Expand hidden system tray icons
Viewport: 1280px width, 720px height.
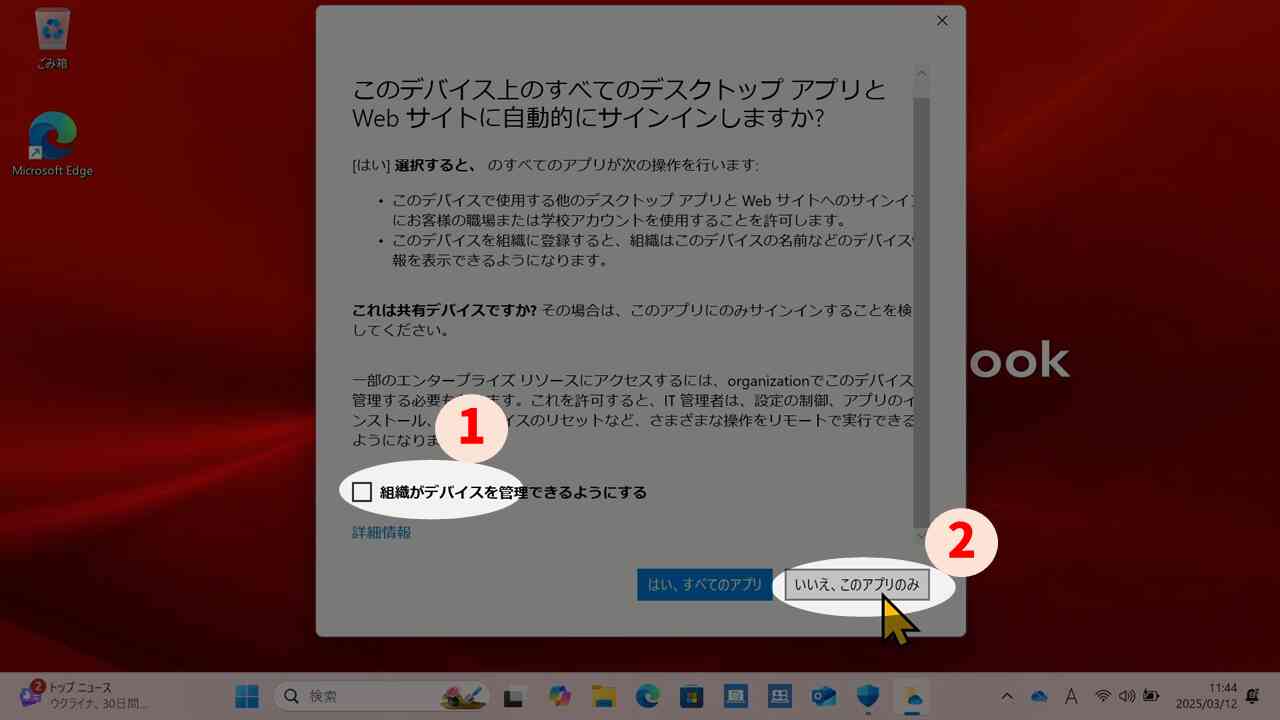(x=1008, y=695)
